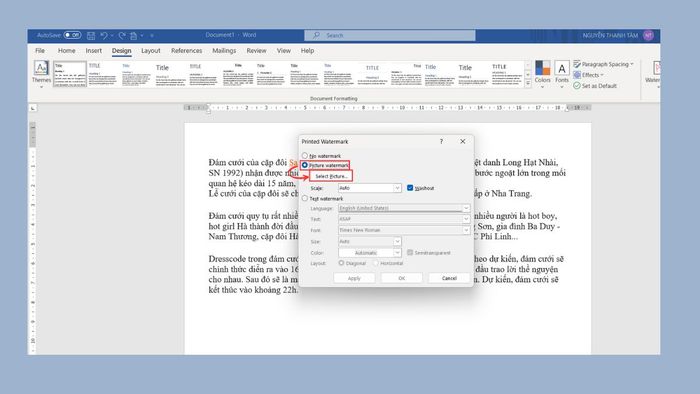The width and height of the screenshot is (700, 394).
Task: Click the Select Picture button
Action: click(331, 176)
